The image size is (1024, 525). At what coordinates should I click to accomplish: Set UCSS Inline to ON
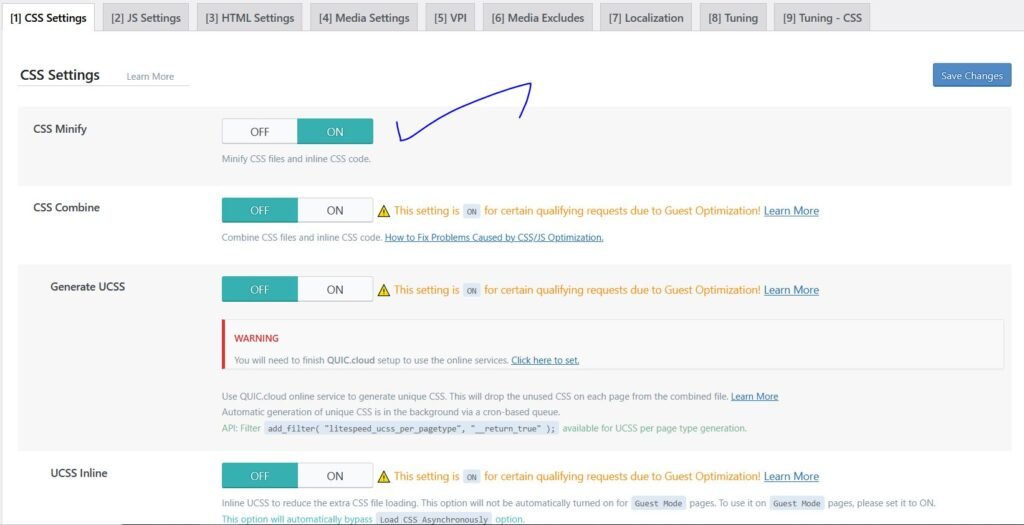pos(335,476)
